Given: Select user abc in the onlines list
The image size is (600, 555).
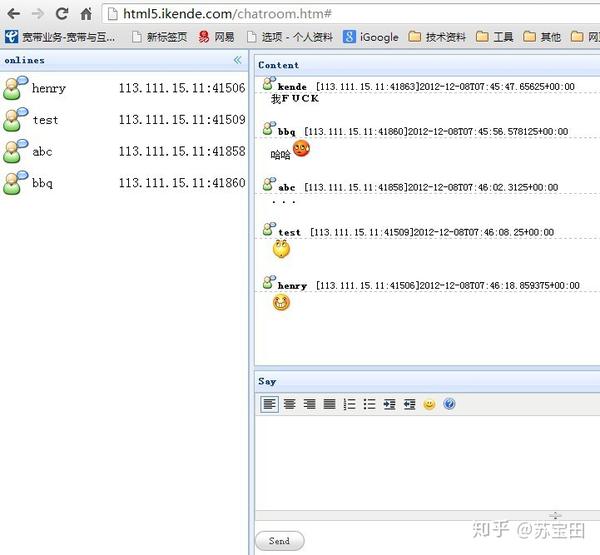Looking at the screenshot, I should coord(124,152).
